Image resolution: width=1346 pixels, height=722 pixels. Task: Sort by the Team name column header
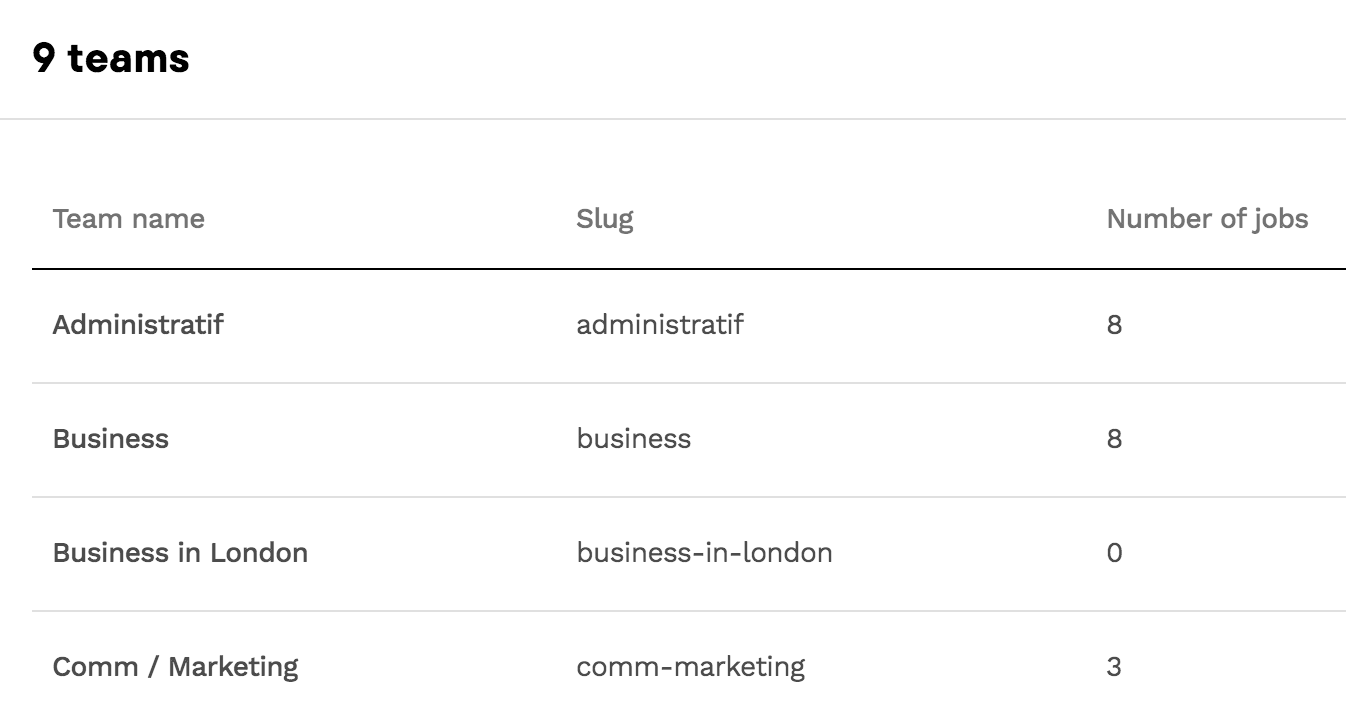point(128,219)
